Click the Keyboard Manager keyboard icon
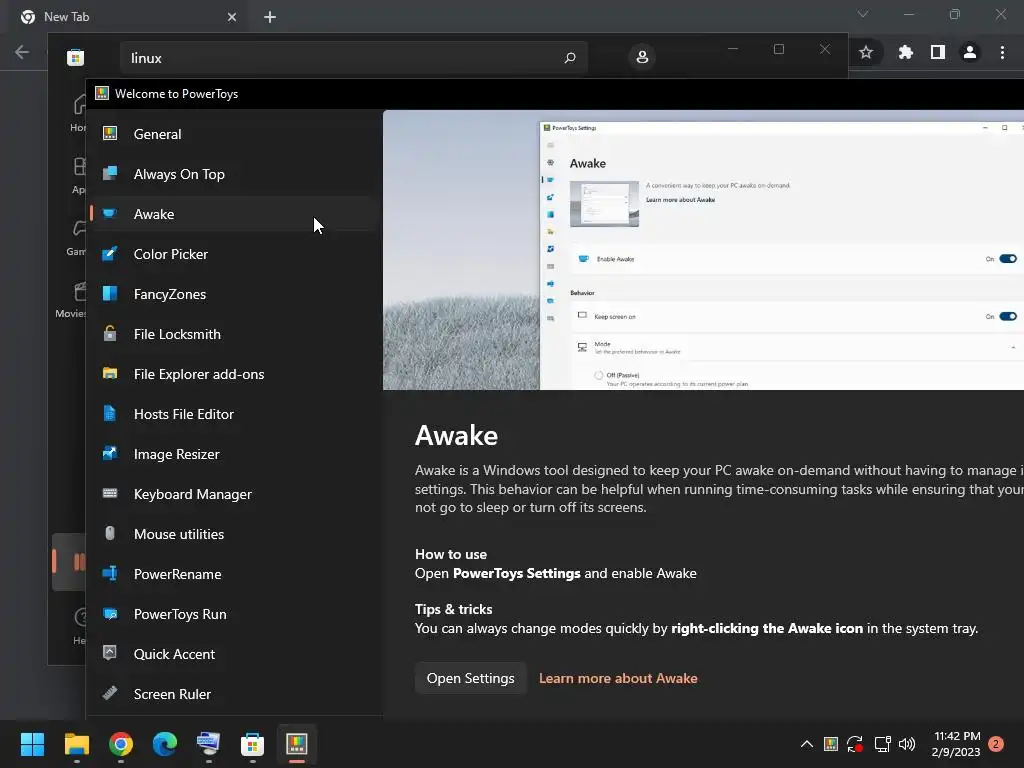The width and height of the screenshot is (1024, 768). 110,493
